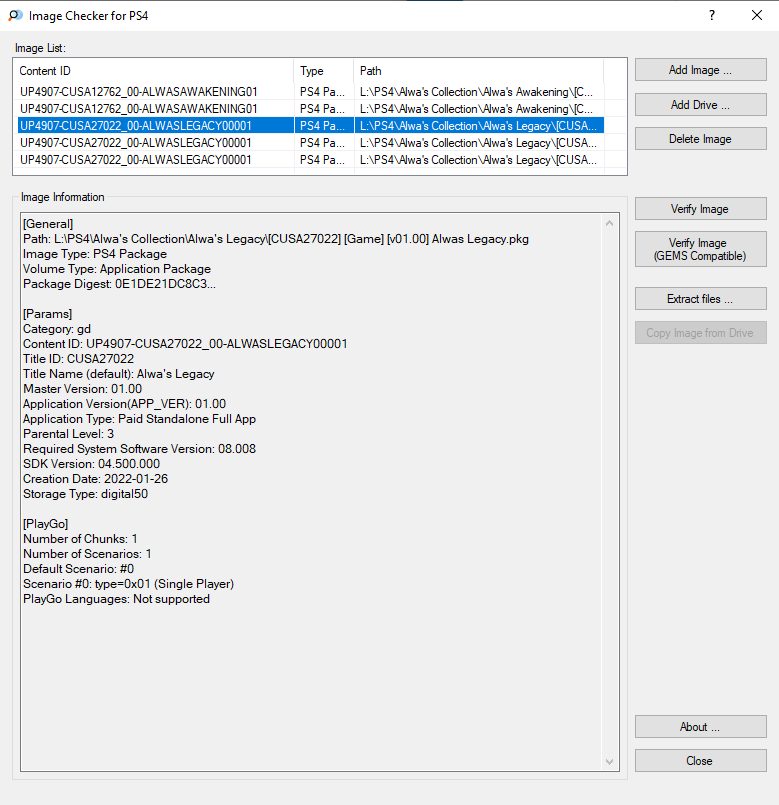The height and width of the screenshot is (805, 779).
Task: Click the 'Volume Type: Application Package' line
Action: pos(117,269)
